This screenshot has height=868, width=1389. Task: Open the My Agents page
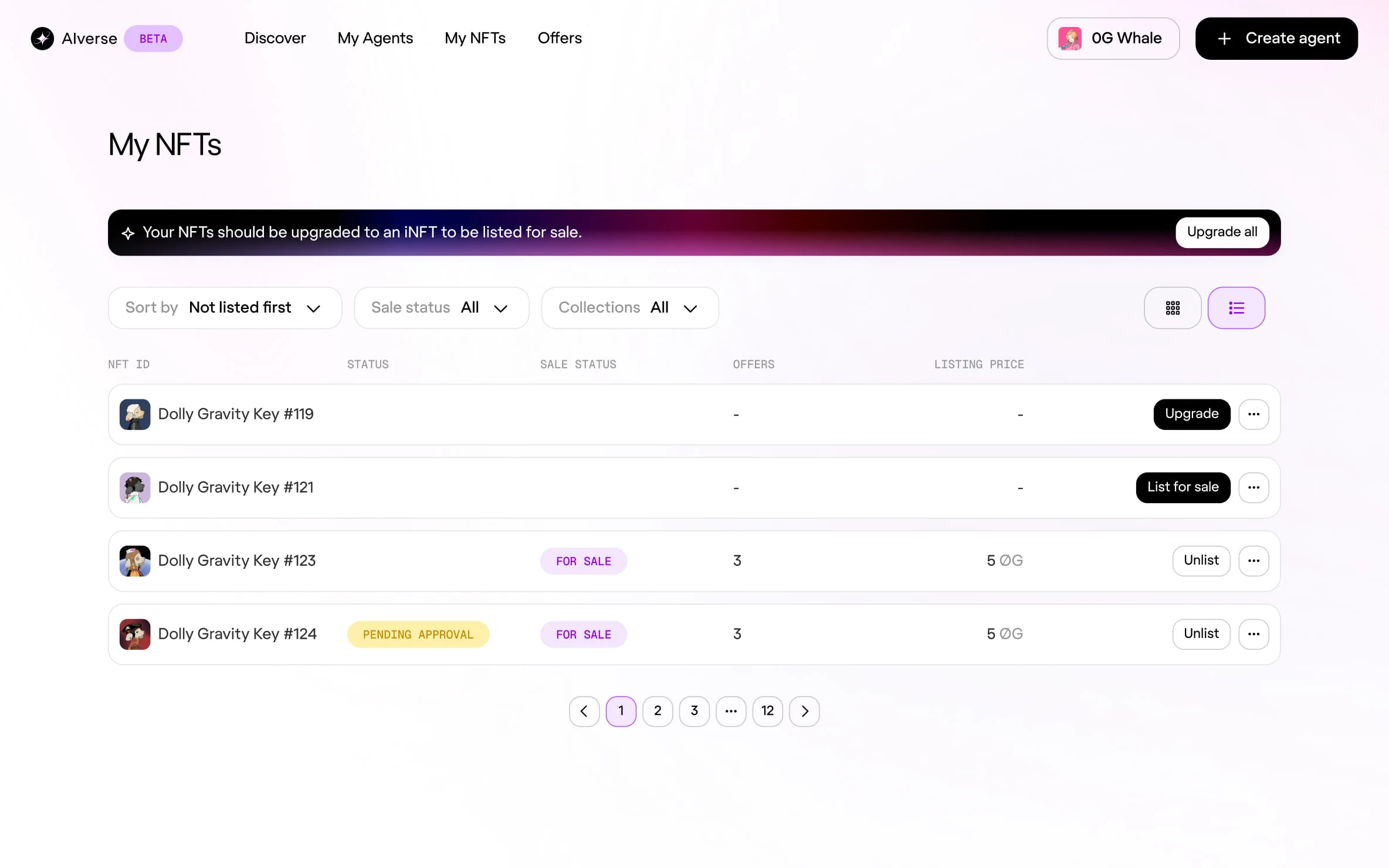coord(375,38)
